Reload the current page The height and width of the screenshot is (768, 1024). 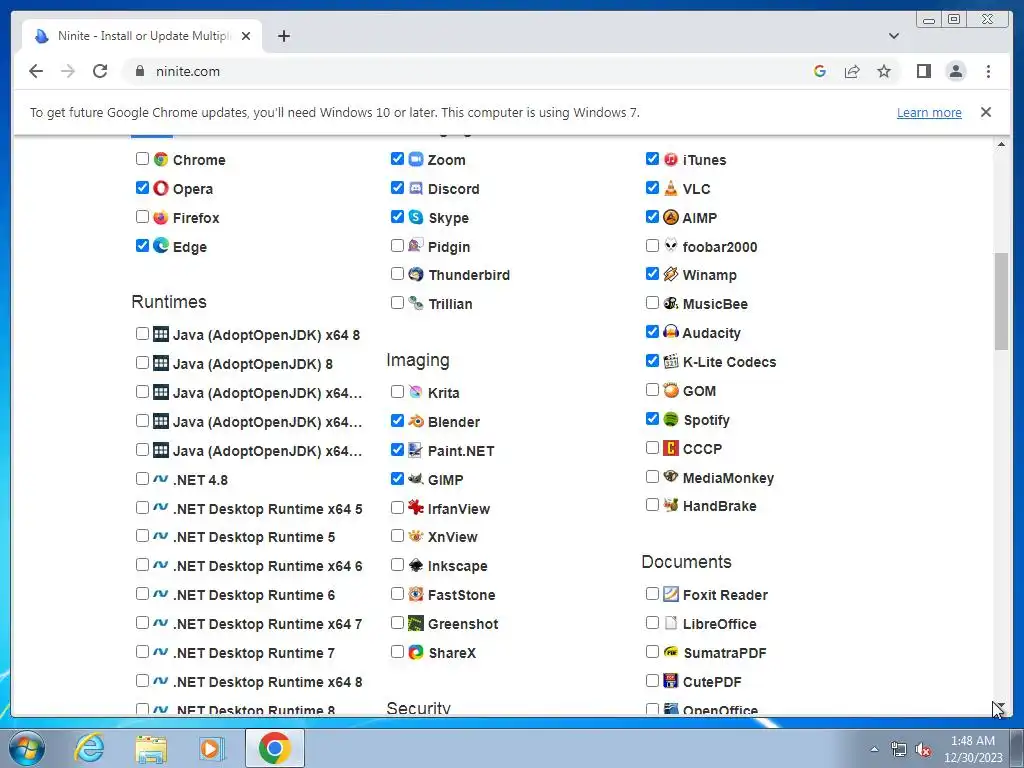click(100, 71)
